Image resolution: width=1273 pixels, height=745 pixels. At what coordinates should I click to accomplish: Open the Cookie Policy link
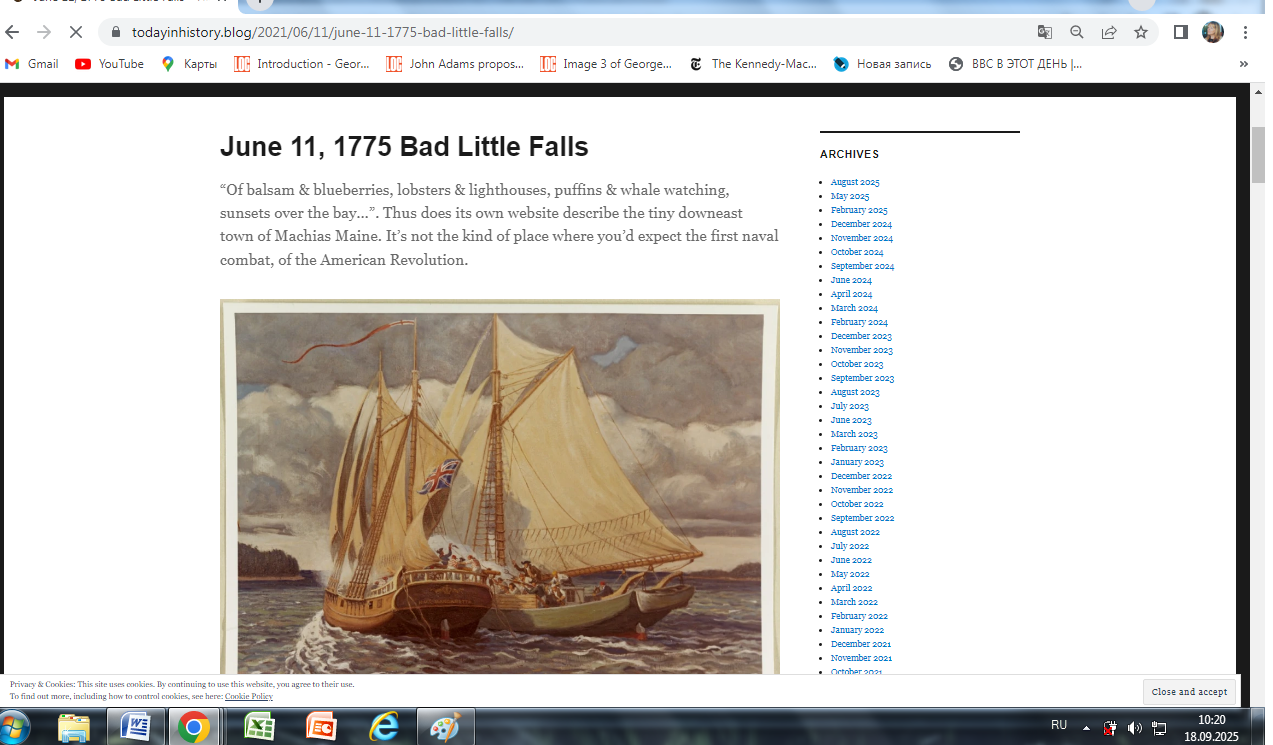point(248,696)
